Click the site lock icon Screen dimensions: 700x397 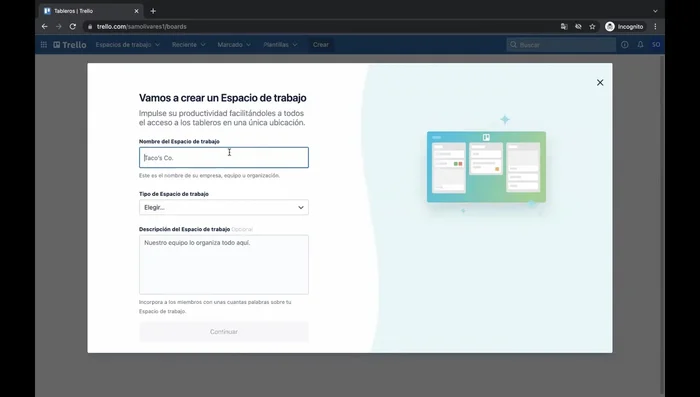pyautogui.click(x=90, y=27)
